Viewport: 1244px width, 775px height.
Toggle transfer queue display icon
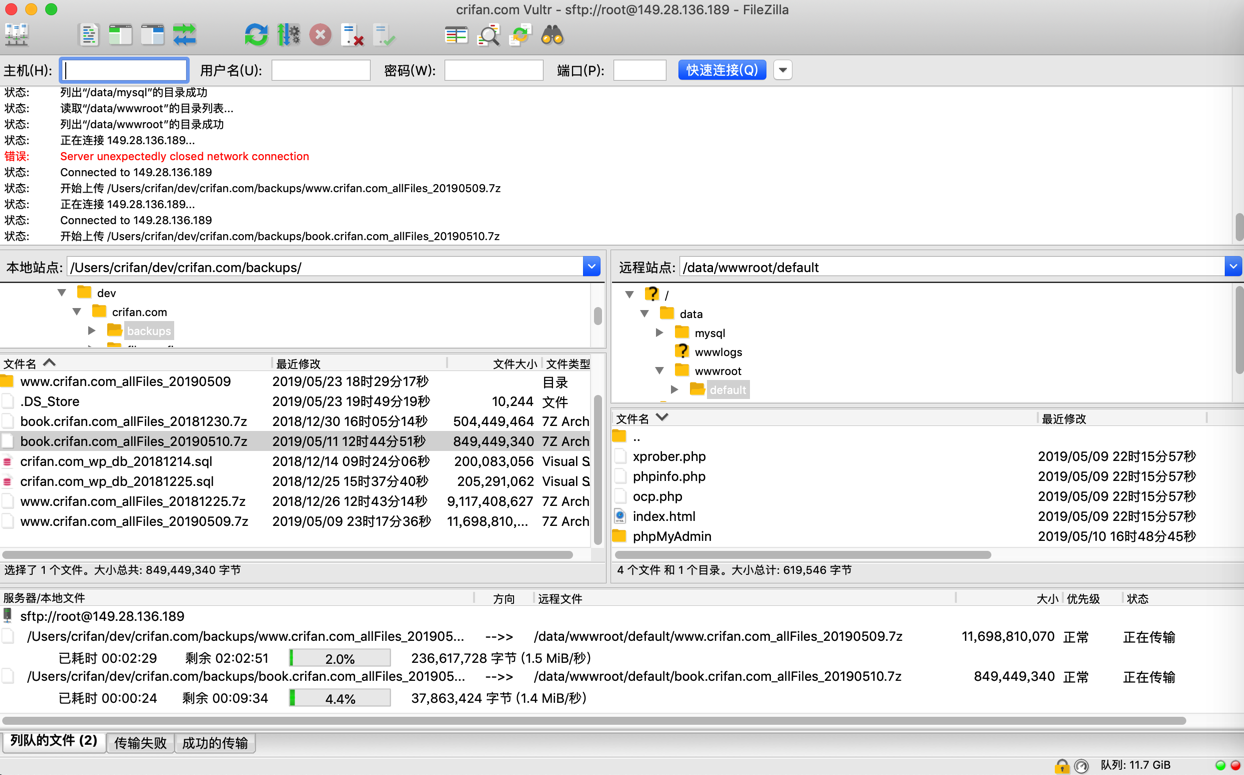pyautogui.click(x=185, y=35)
